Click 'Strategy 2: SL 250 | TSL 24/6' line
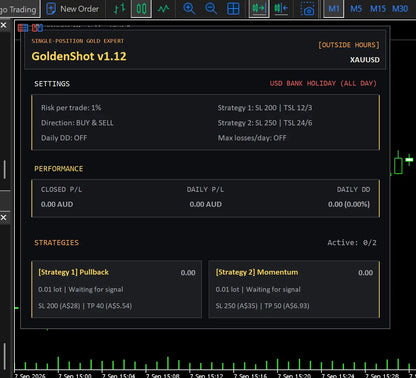 pos(265,123)
